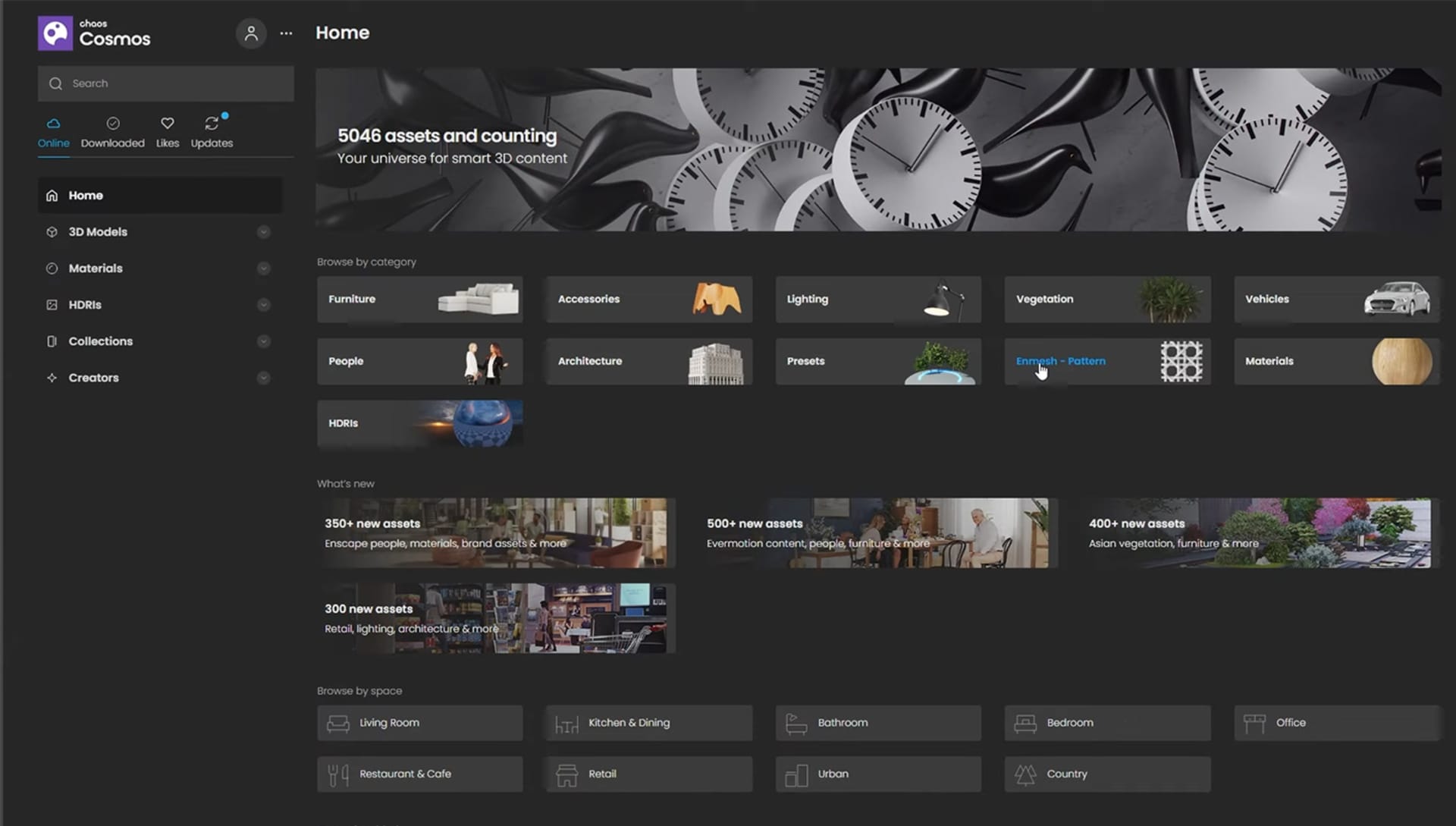The height and width of the screenshot is (826, 1456).
Task: Open the Vegetation category card
Action: pyautogui.click(x=1107, y=300)
